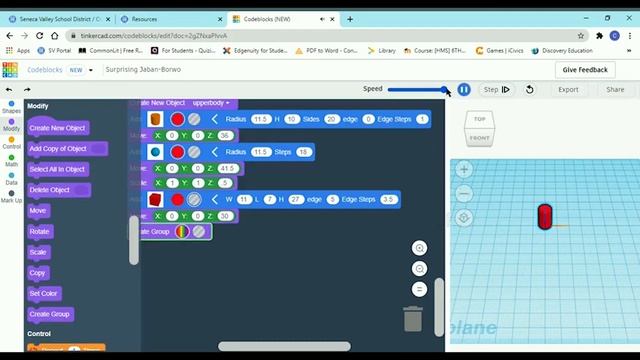Undo the last action
640x360 pixels.
[9, 89]
